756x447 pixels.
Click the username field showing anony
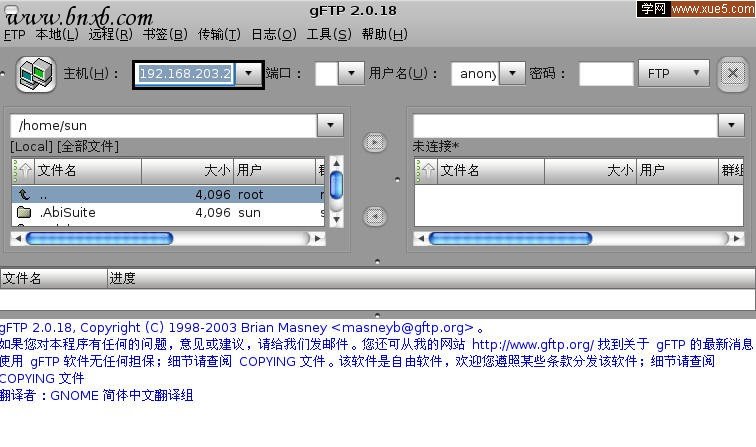click(475, 74)
